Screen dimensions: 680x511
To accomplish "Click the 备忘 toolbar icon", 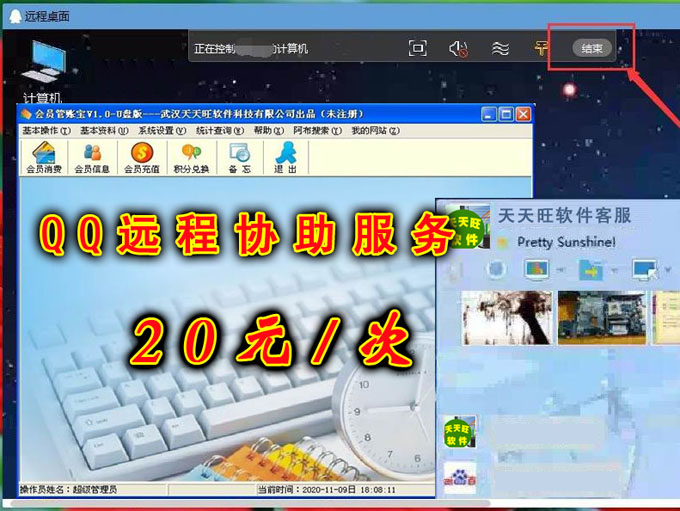I will [240, 157].
